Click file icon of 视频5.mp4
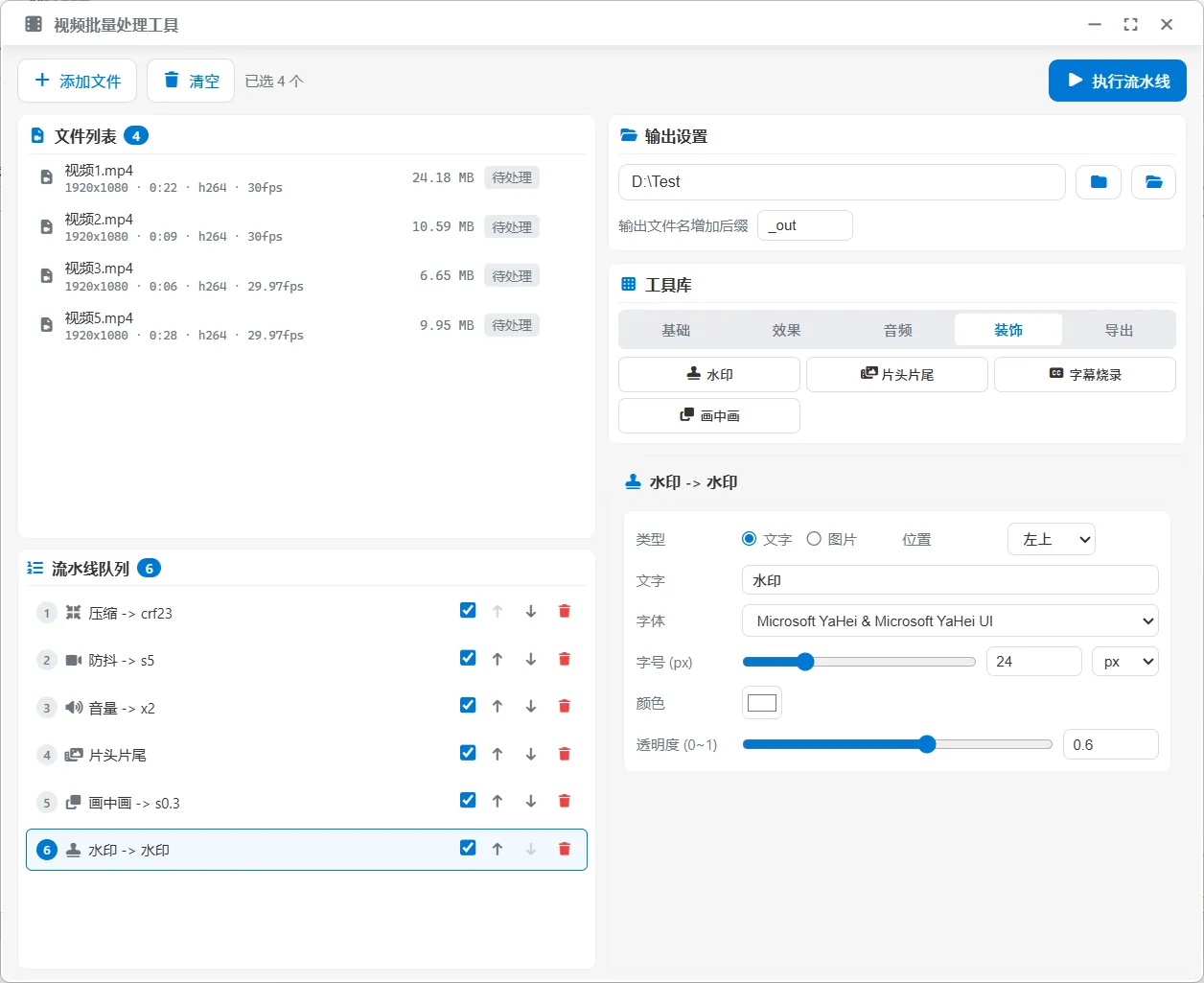The image size is (1204, 983). click(46, 325)
